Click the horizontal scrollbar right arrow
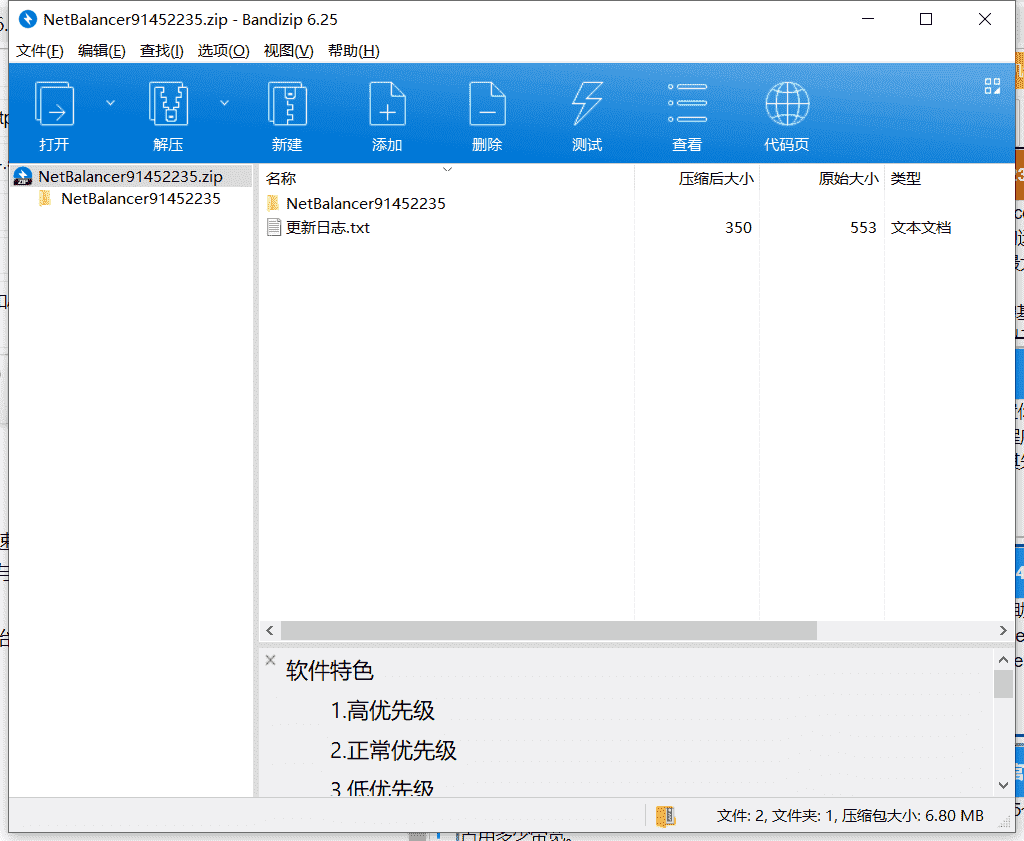Image resolution: width=1024 pixels, height=841 pixels. coord(1003,631)
